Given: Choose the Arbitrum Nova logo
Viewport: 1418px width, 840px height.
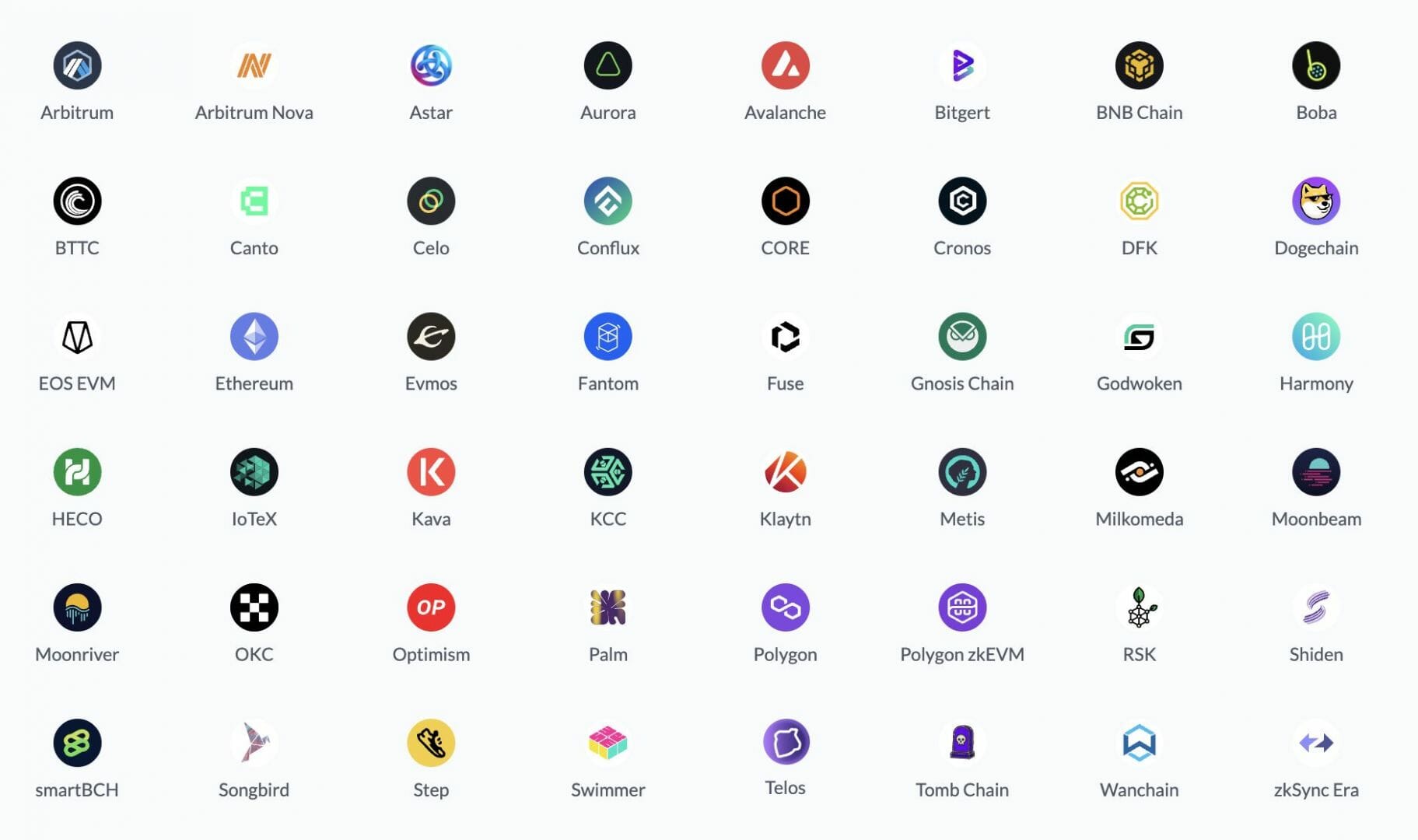Looking at the screenshot, I should 254,65.
